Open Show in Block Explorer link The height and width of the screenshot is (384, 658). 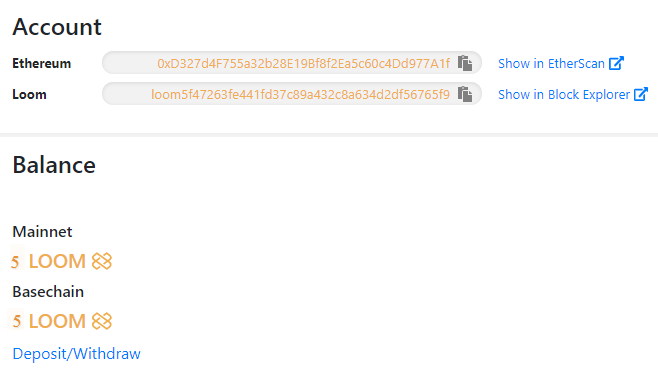(x=564, y=94)
